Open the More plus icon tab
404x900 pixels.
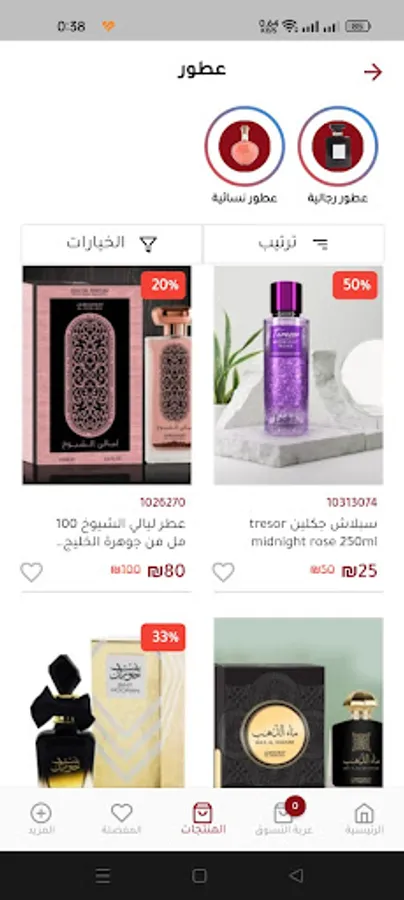click(x=40, y=819)
